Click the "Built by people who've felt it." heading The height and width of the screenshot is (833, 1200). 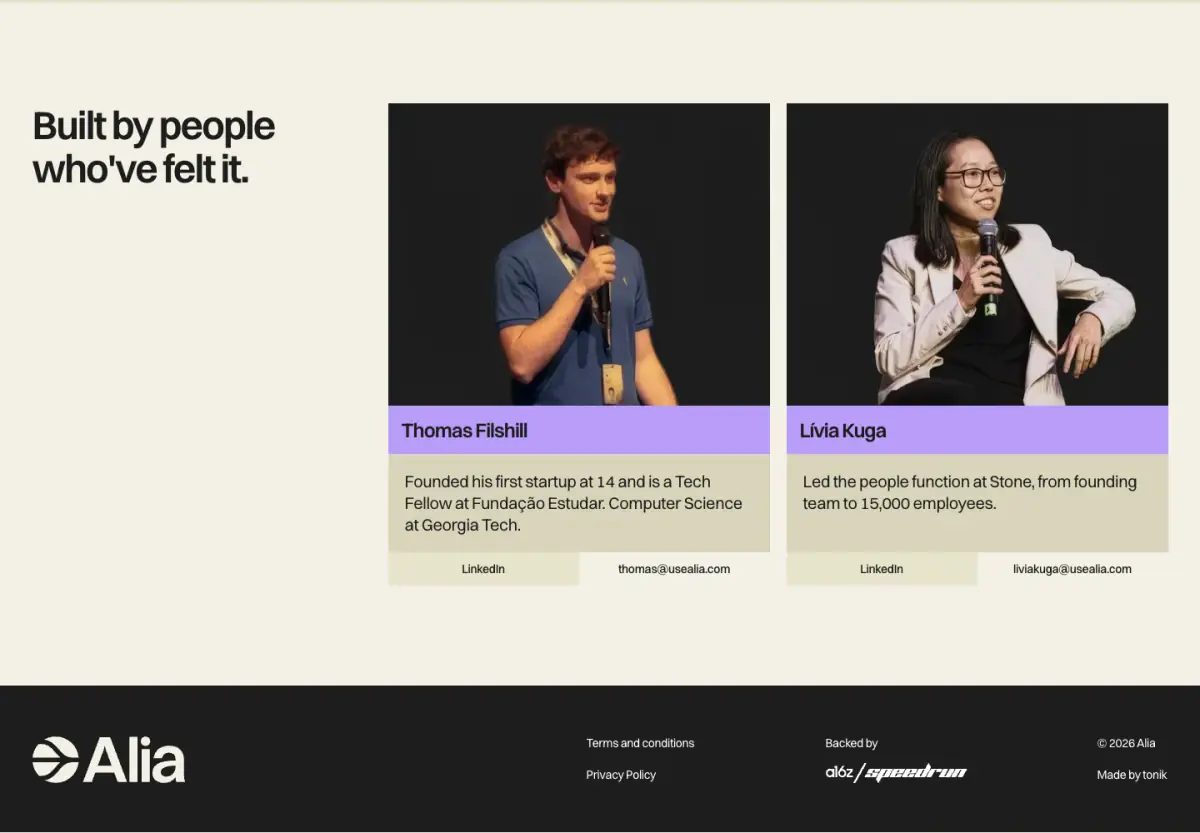[x=154, y=148]
